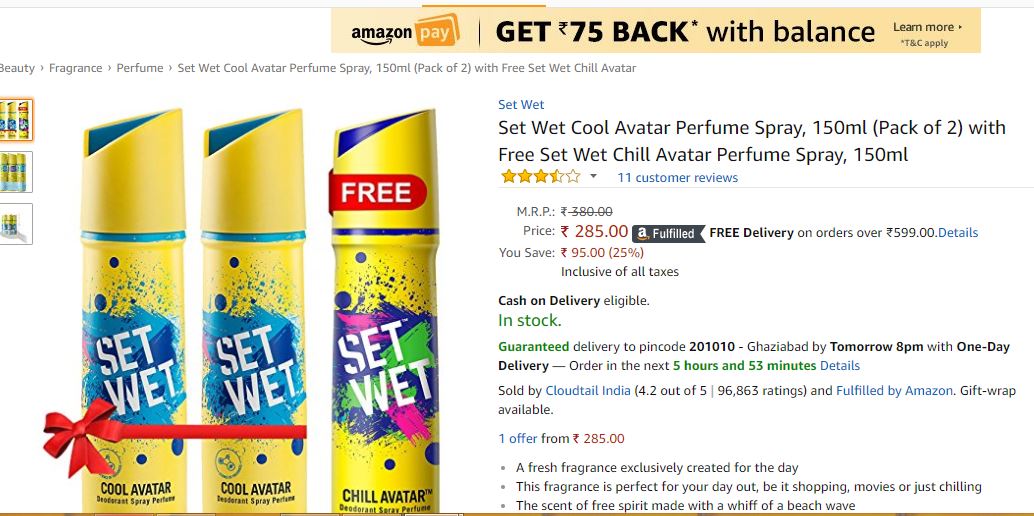
Task: Select the second product thumbnail
Action: (x=16, y=172)
